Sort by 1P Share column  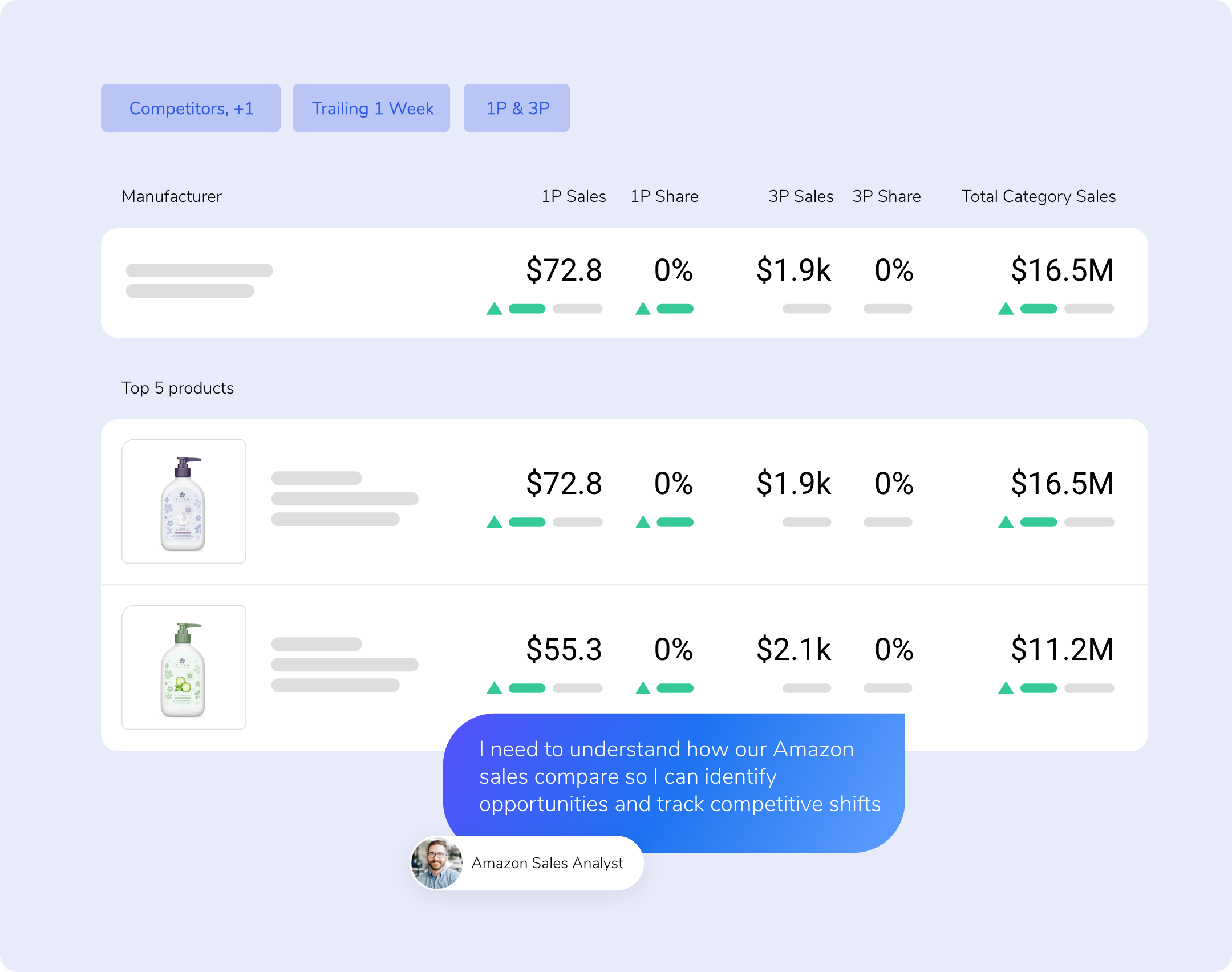[664, 196]
